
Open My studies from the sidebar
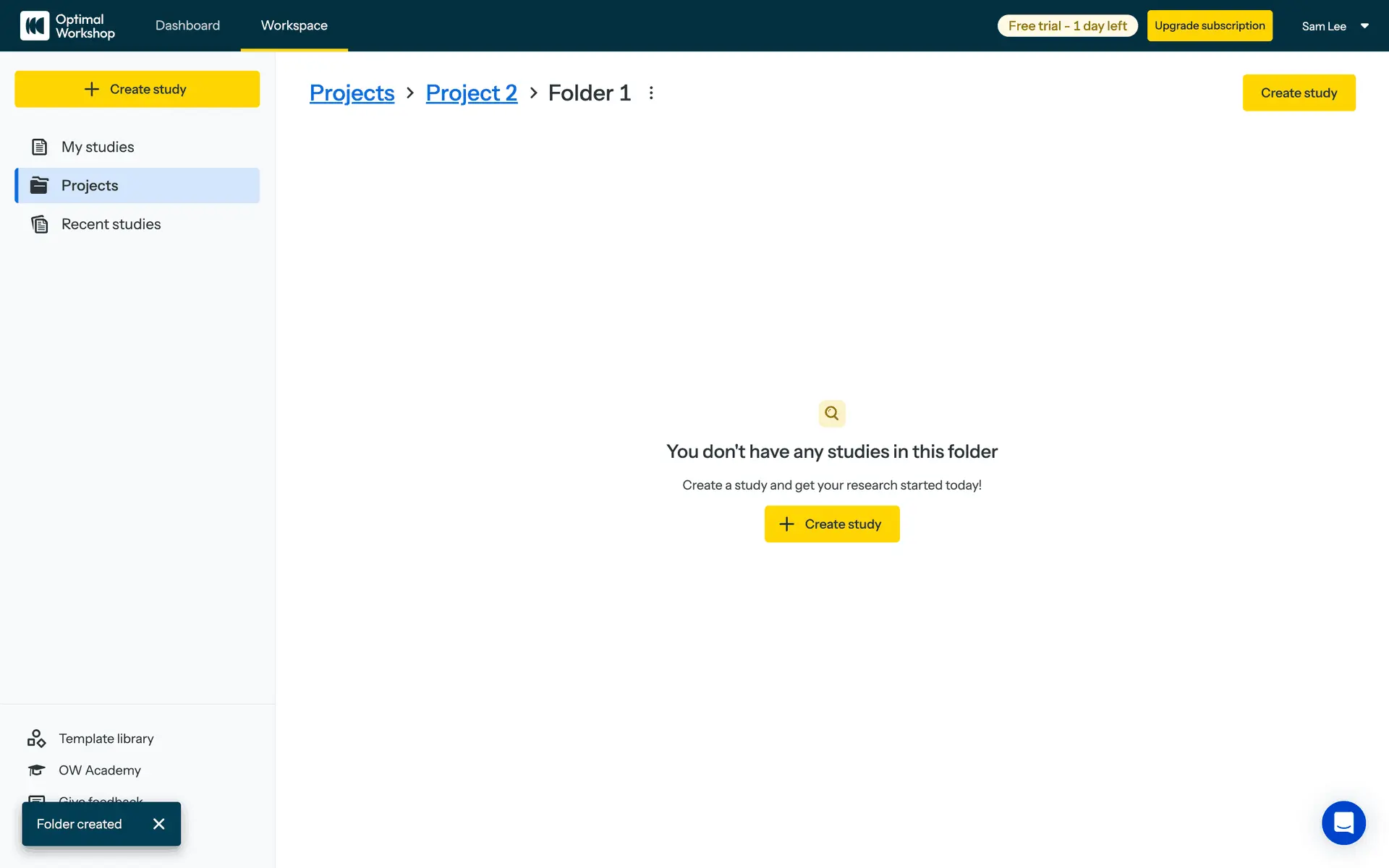[98, 147]
